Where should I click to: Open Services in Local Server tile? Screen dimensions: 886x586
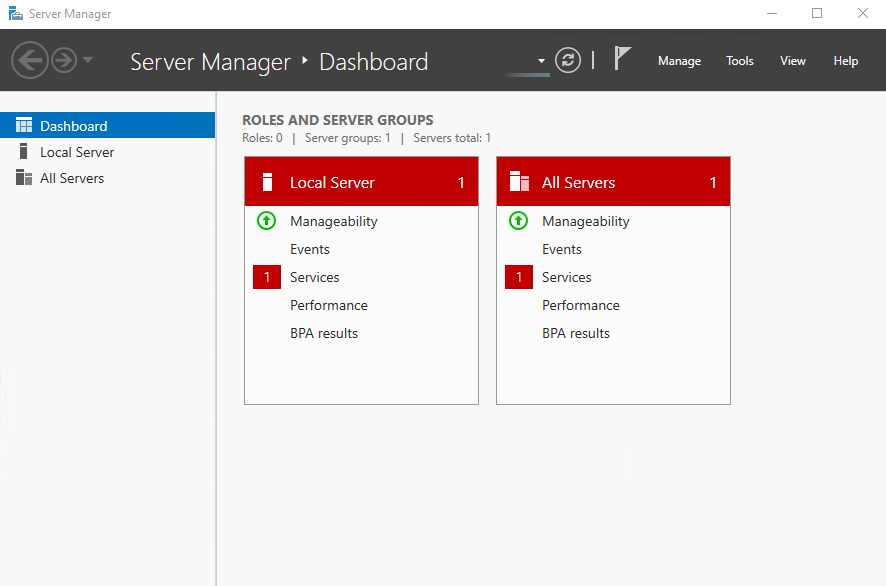click(x=315, y=277)
